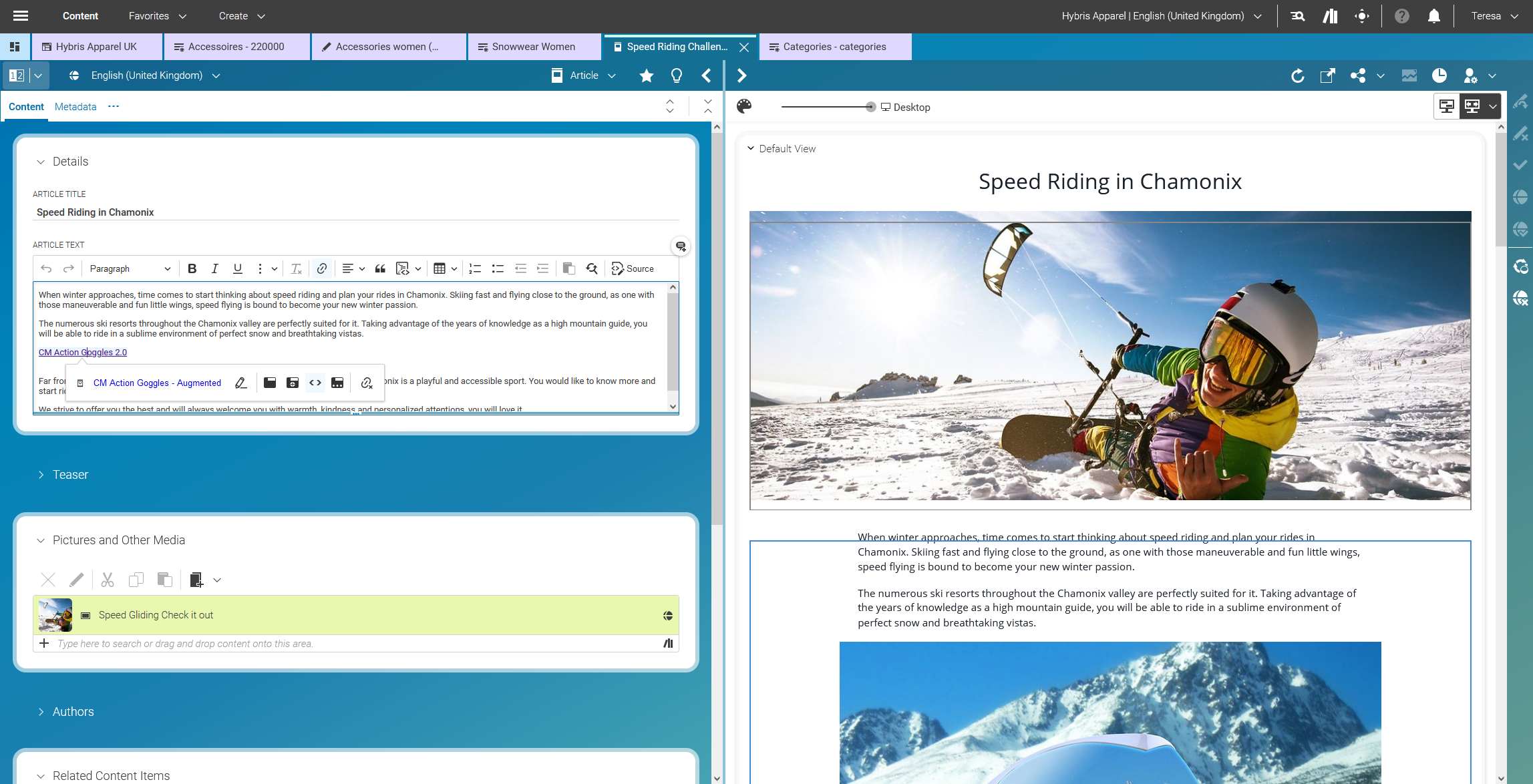Toggle italic formatting in article text
The image size is (1533, 784).
tap(214, 268)
